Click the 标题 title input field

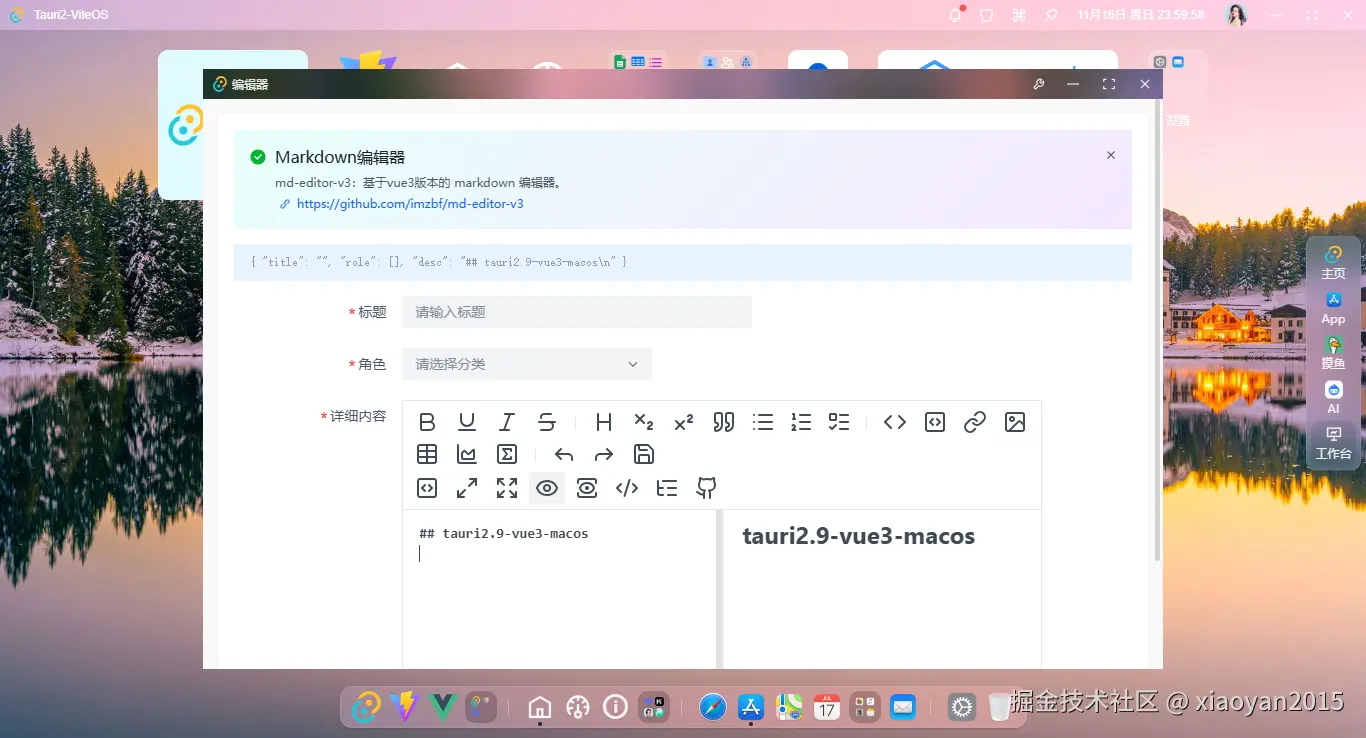[577, 311]
